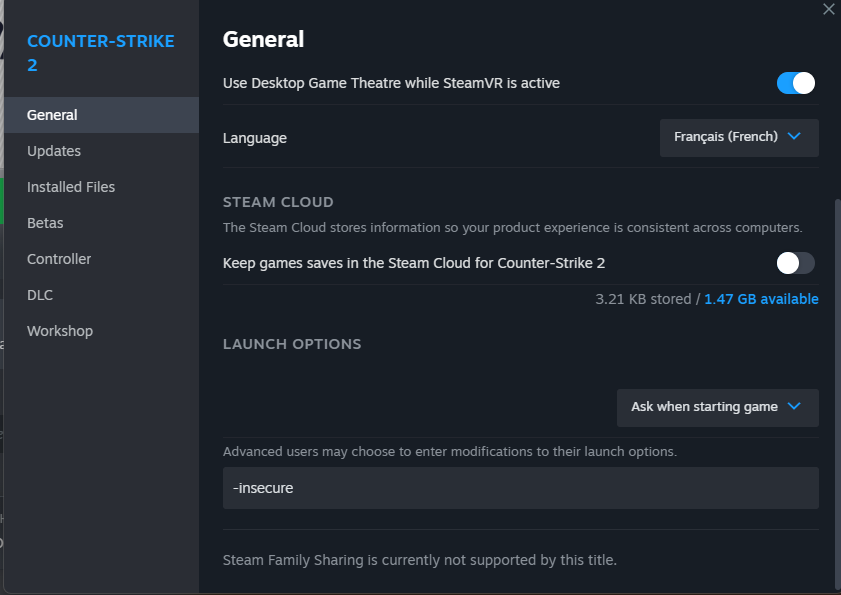Open the Controller settings tab
This screenshot has width=841, height=595.
click(59, 259)
